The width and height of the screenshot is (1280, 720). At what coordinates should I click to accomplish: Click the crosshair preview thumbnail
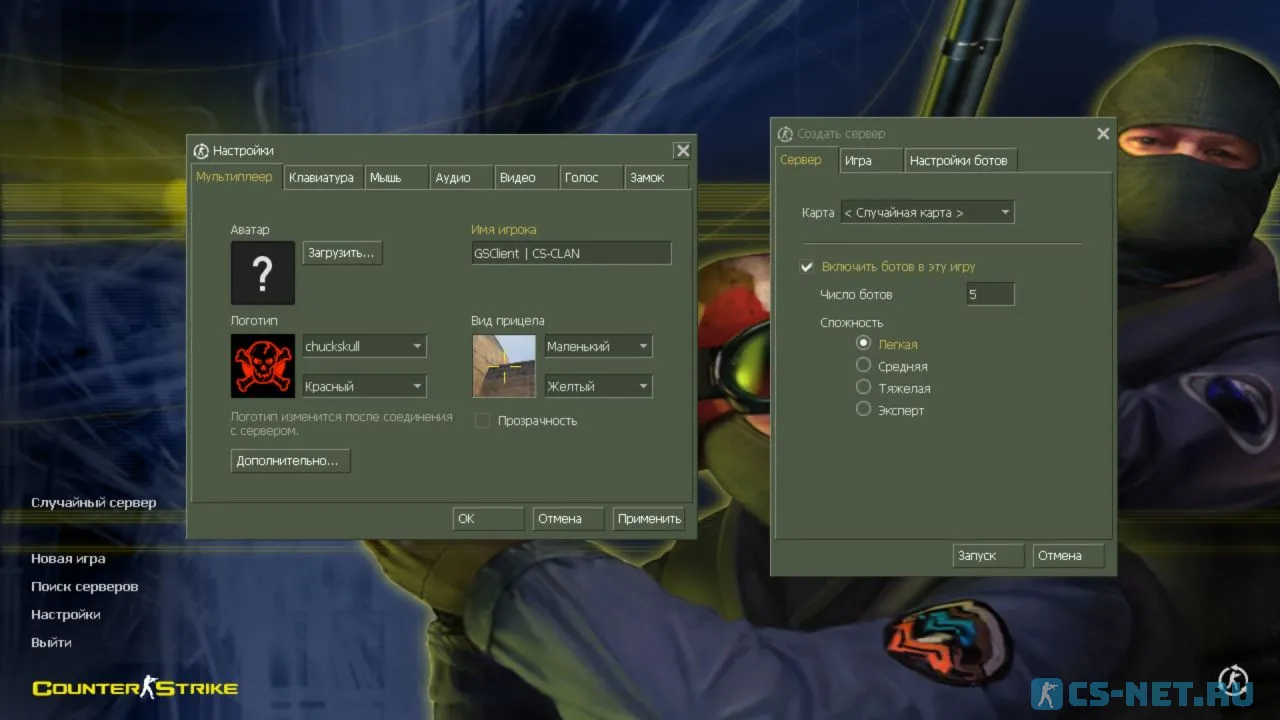tap(504, 366)
